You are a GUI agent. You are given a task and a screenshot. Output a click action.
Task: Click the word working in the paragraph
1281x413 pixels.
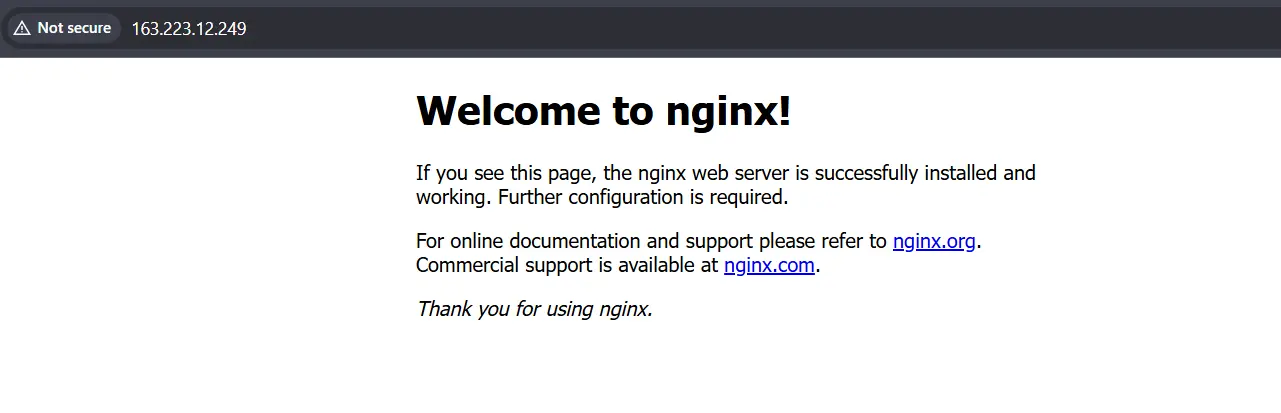[x=453, y=197]
